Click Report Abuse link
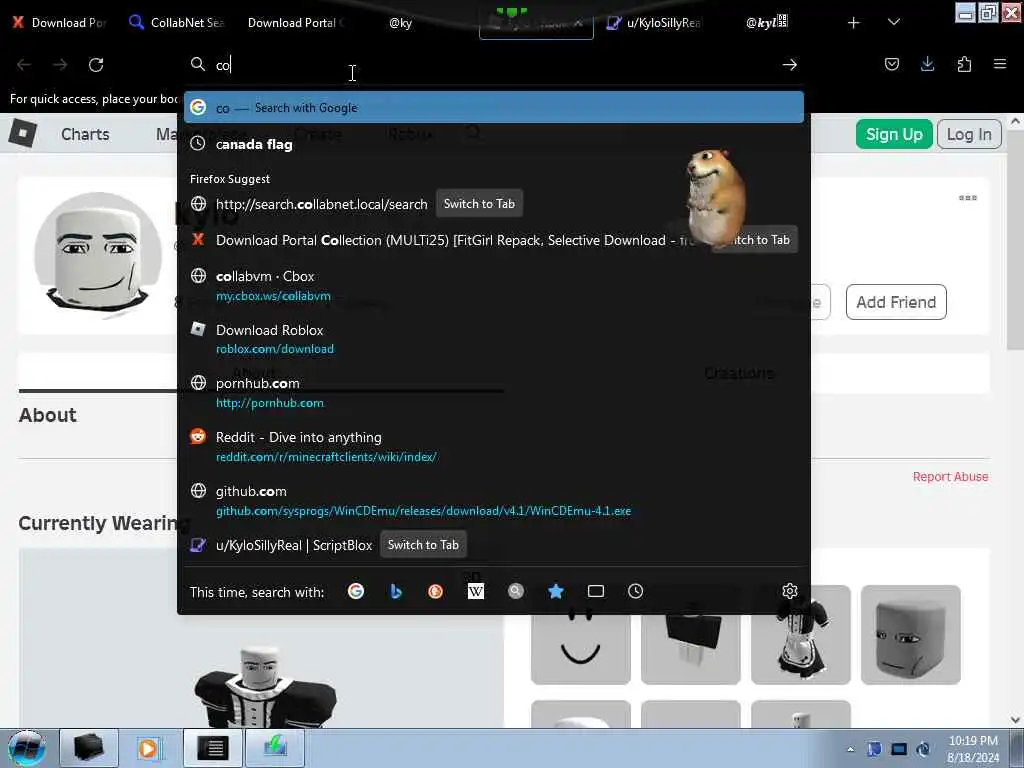The width and height of the screenshot is (1024, 768). click(950, 477)
